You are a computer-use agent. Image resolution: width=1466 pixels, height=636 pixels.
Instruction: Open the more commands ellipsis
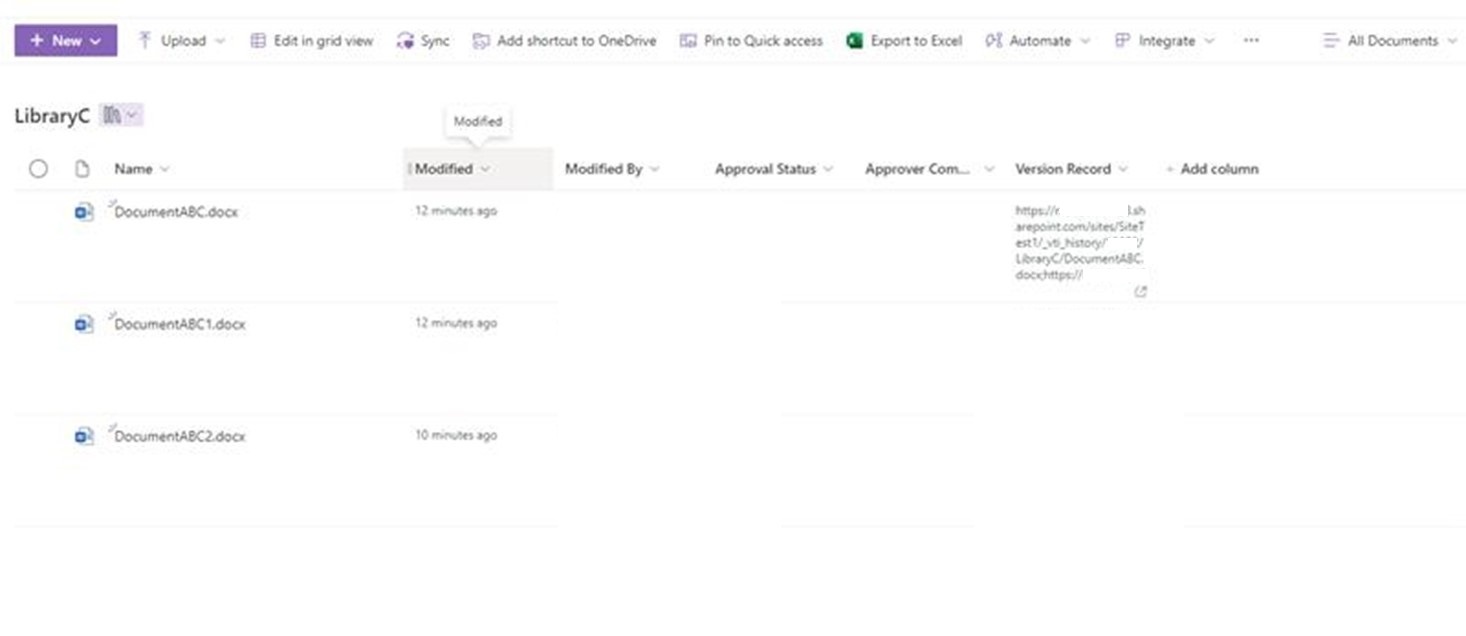tap(1251, 41)
